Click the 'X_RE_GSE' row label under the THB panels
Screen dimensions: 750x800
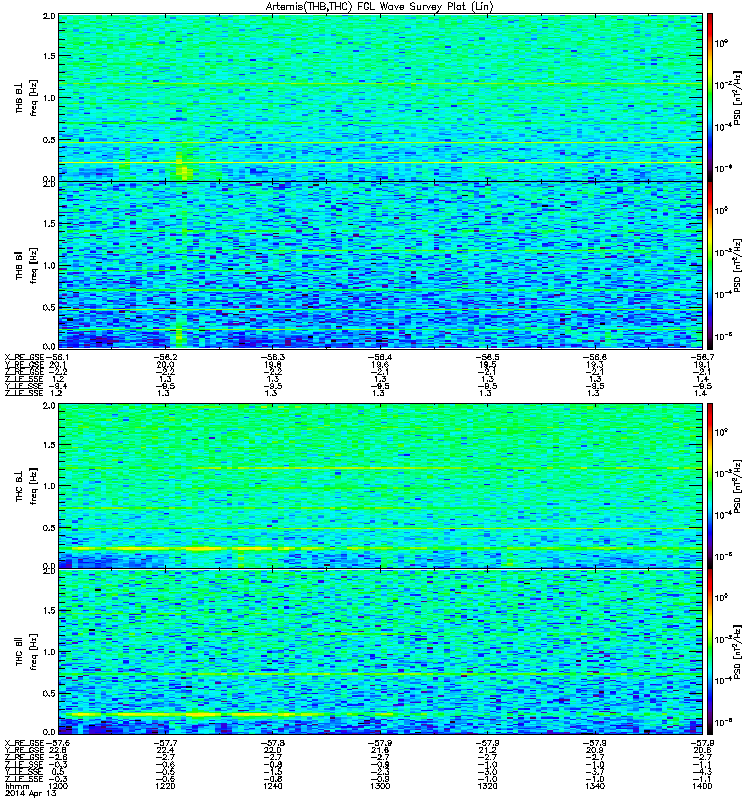(x=24, y=357)
